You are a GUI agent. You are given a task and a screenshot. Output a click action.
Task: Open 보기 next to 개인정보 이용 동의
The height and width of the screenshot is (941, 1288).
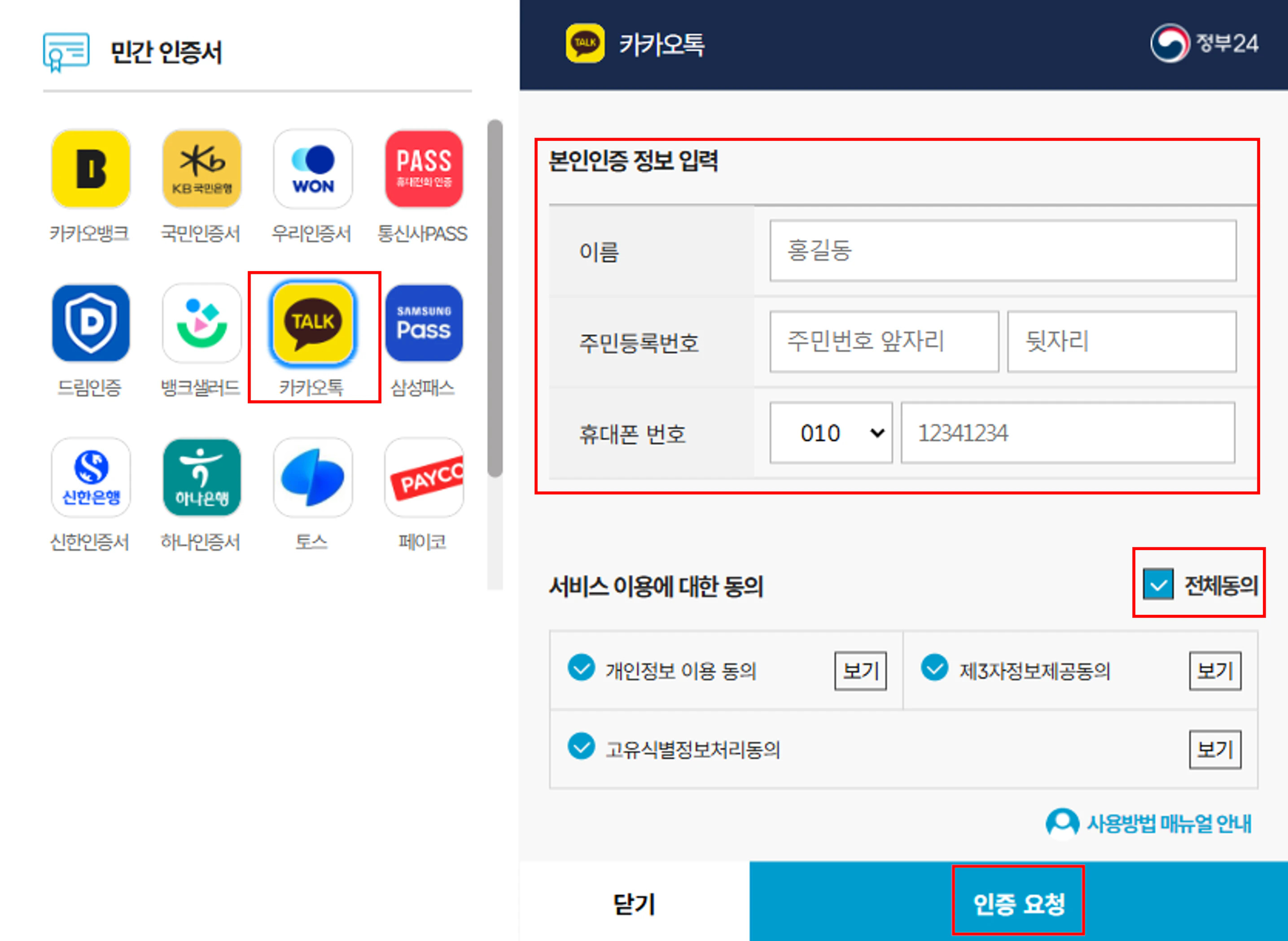point(860,670)
